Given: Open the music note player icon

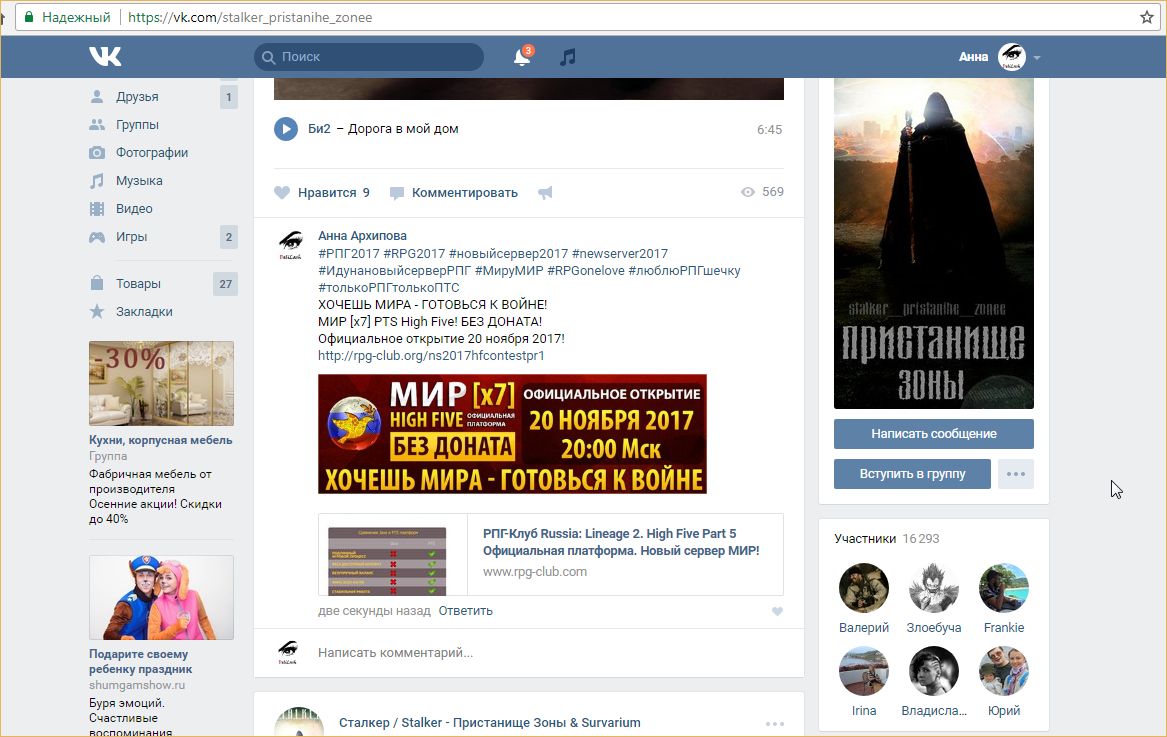Looking at the screenshot, I should coord(567,57).
